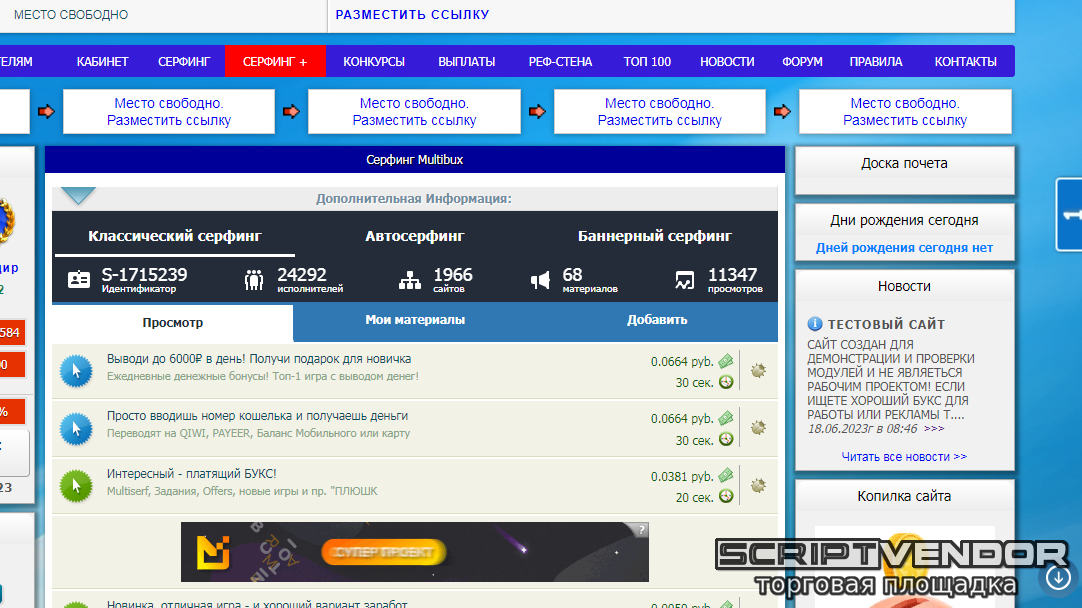Image resolution: width=1082 pixels, height=608 pixels.
Task: Click the gear icon on 'Просто вводишь номер' row
Action: pyautogui.click(x=758, y=428)
